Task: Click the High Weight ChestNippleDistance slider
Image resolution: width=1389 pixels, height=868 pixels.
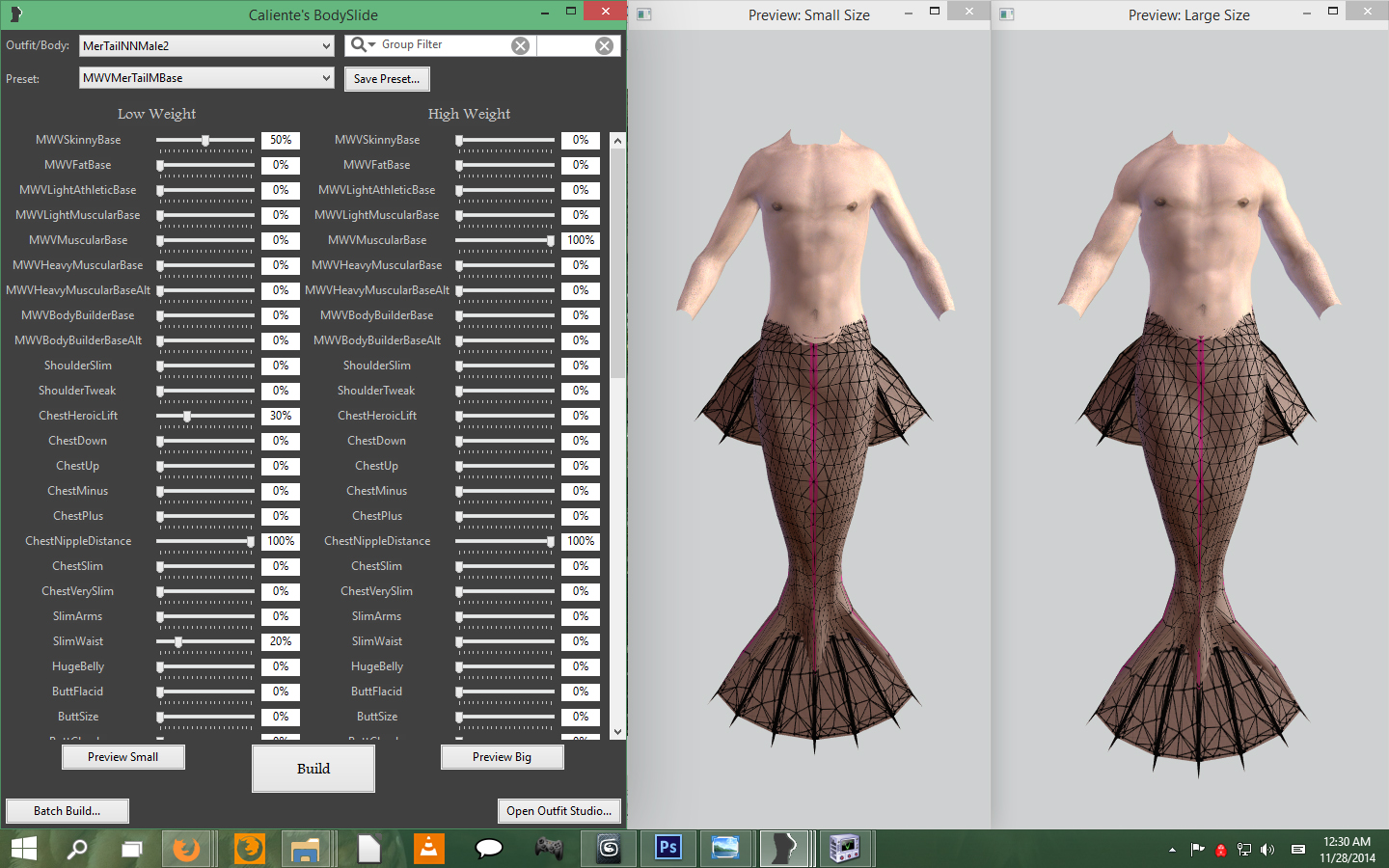Action: tap(504, 542)
